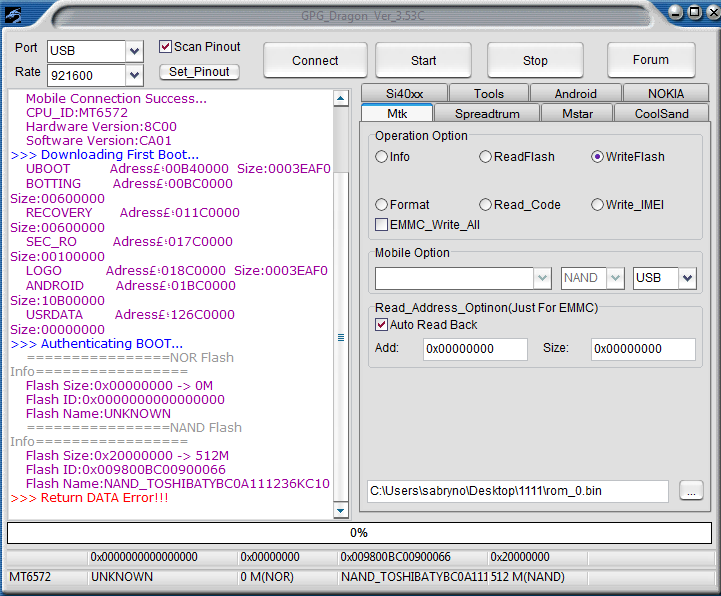Click the 'Authenticating BOOT...' log line

pos(97,344)
